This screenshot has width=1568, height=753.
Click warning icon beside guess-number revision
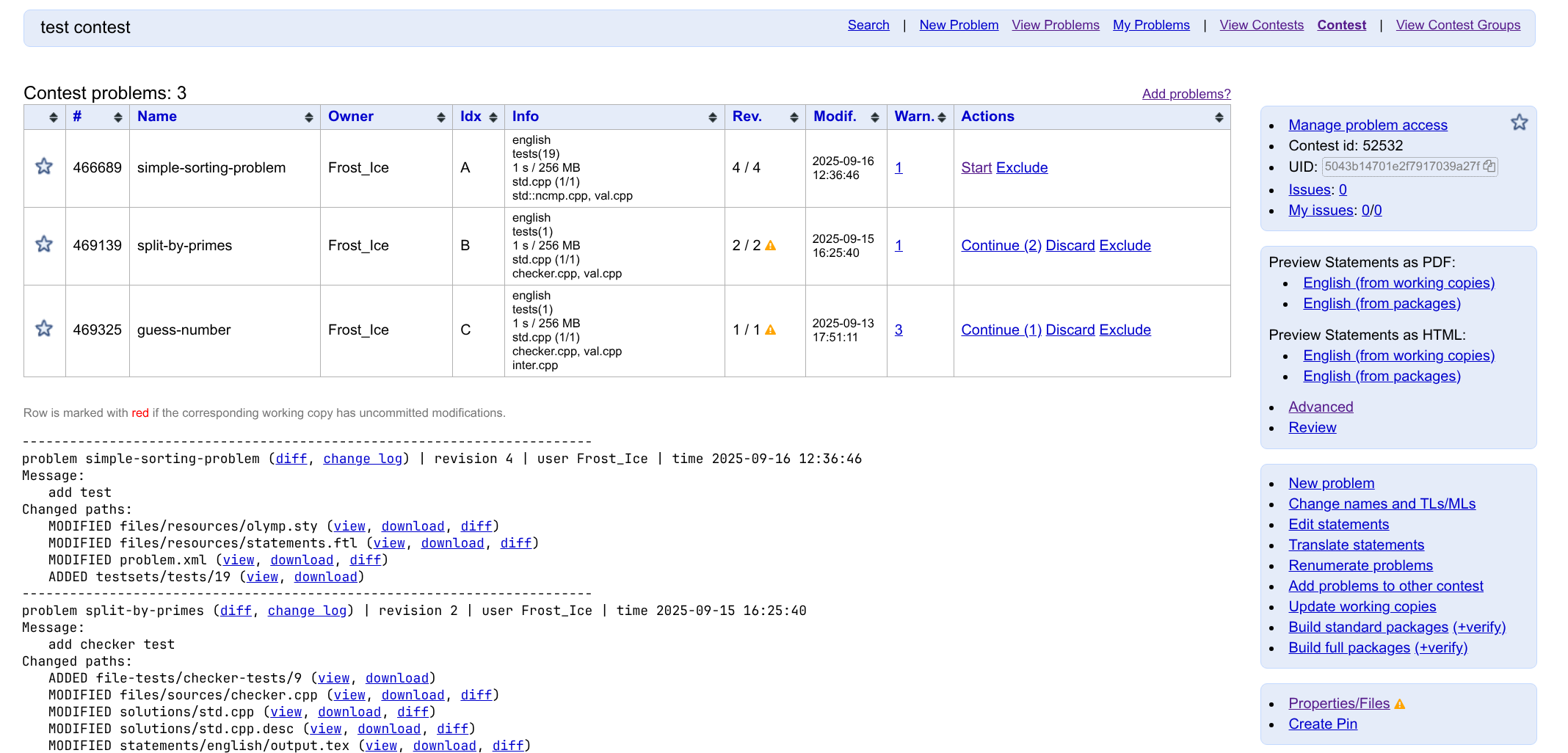tap(770, 330)
